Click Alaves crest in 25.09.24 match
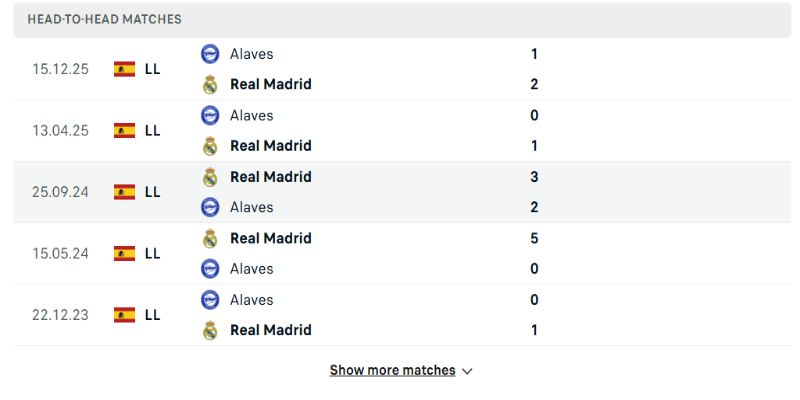This screenshot has width=800, height=400. point(210,207)
